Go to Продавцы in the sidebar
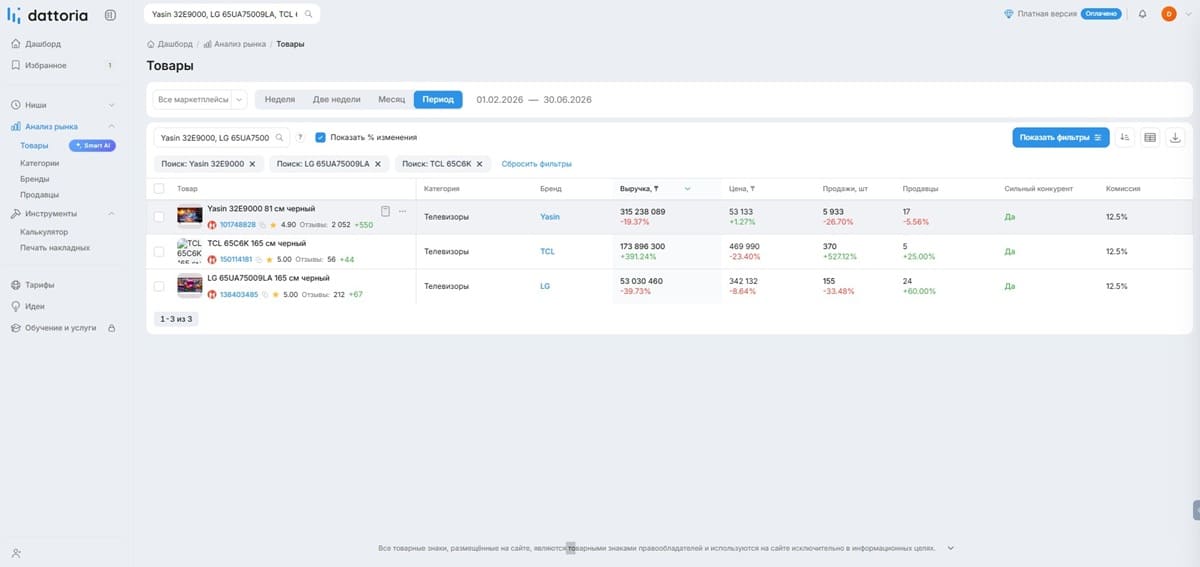 pos(39,194)
